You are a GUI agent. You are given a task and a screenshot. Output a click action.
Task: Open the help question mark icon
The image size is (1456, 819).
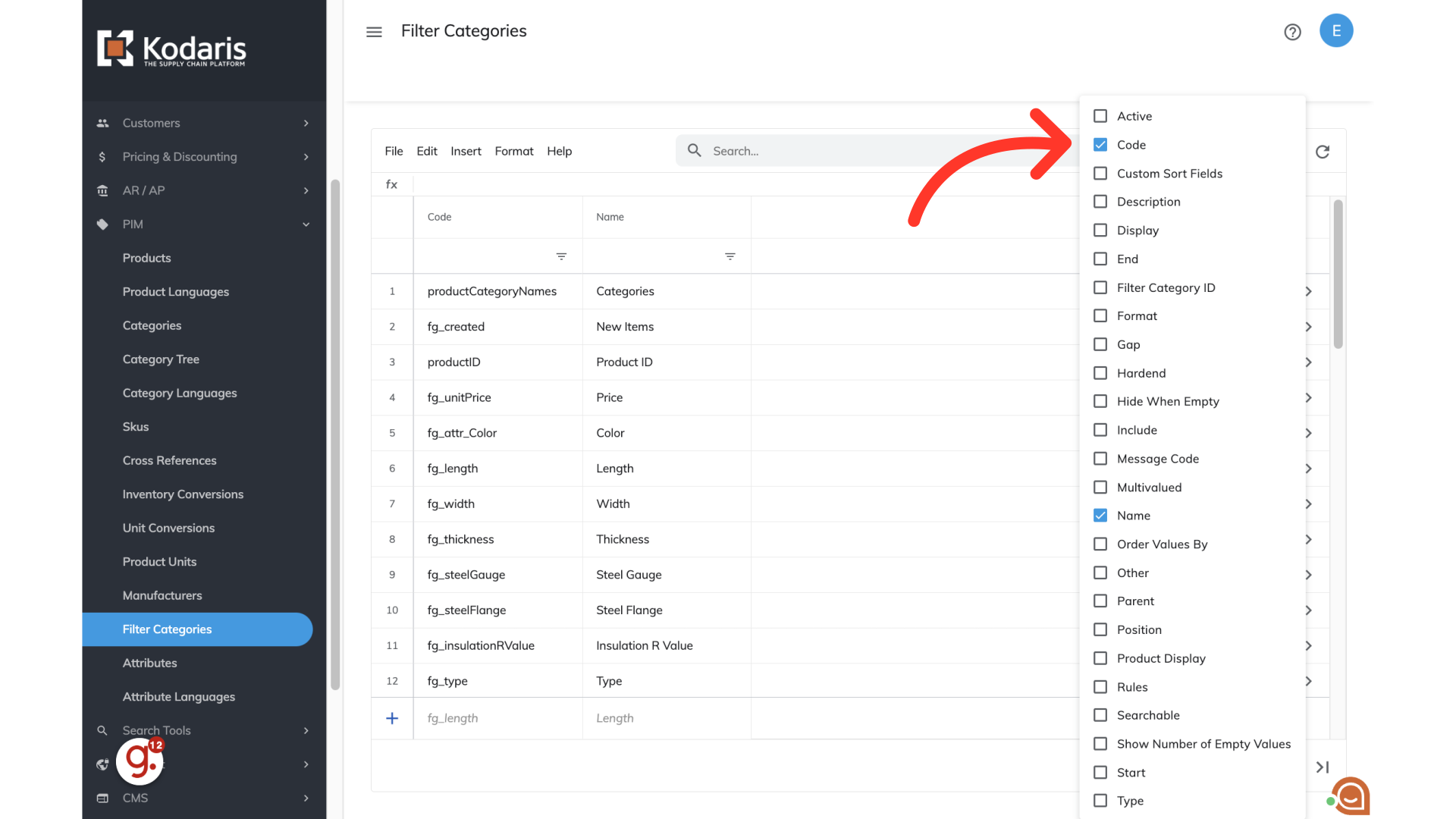pyautogui.click(x=1292, y=32)
